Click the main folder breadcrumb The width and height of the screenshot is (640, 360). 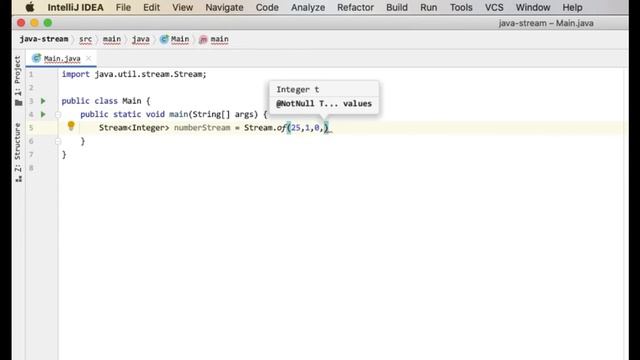tap(111, 39)
